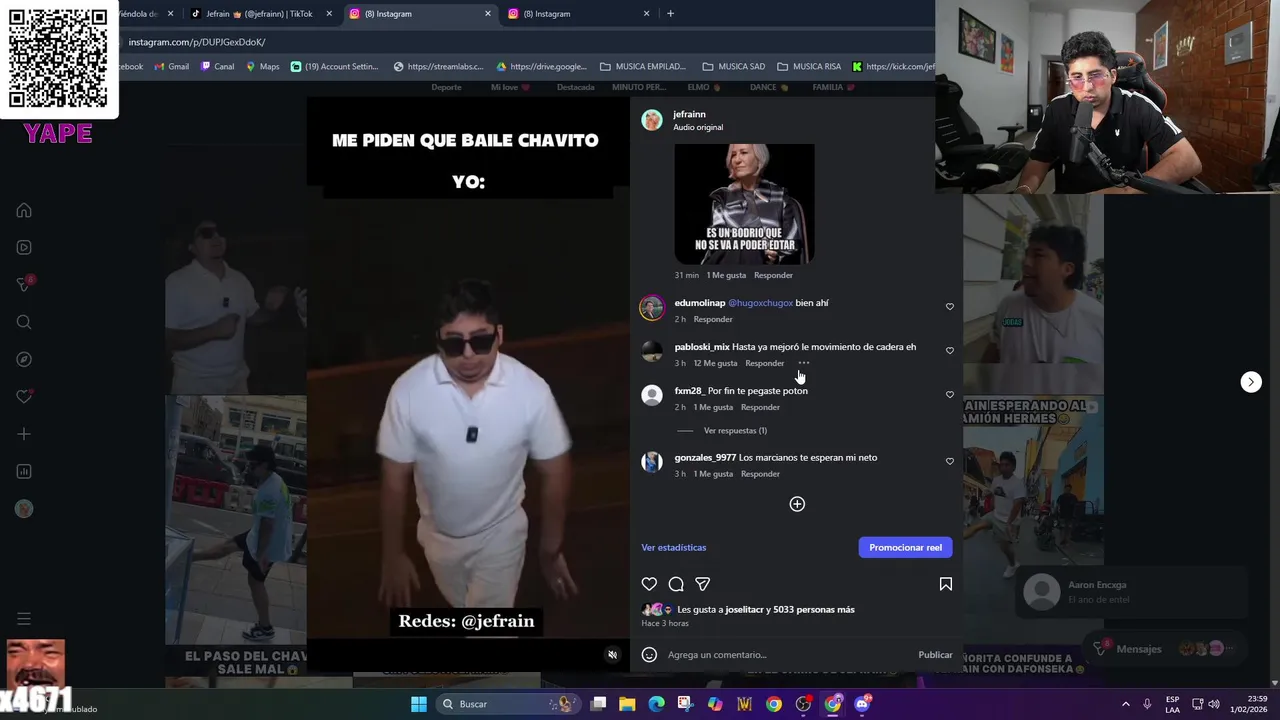Screen dimensions: 1280x720
Task: Expand hidden system tray icons chevron
Action: [1125, 704]
